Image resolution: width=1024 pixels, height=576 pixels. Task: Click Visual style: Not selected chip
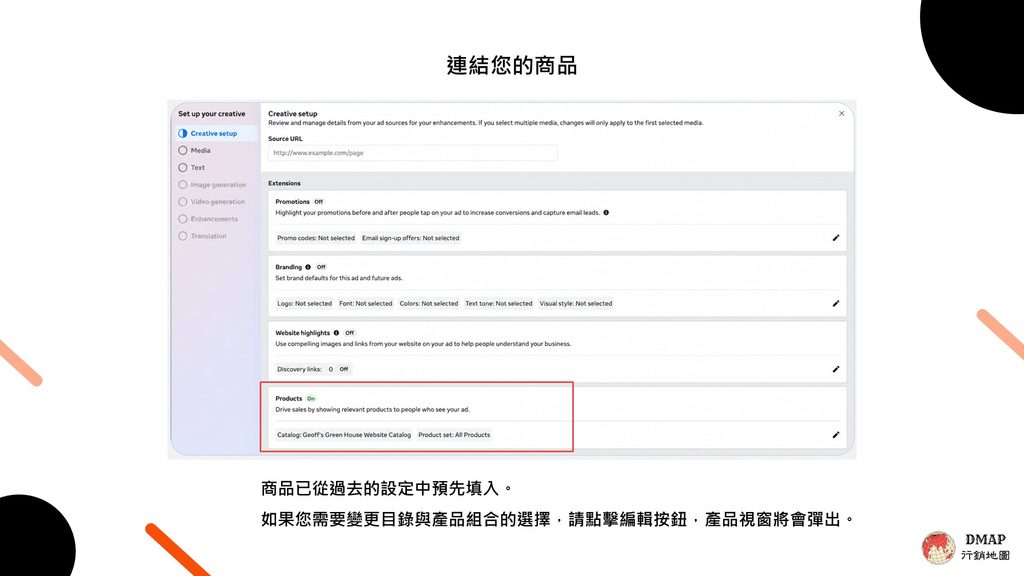point(575,303)
